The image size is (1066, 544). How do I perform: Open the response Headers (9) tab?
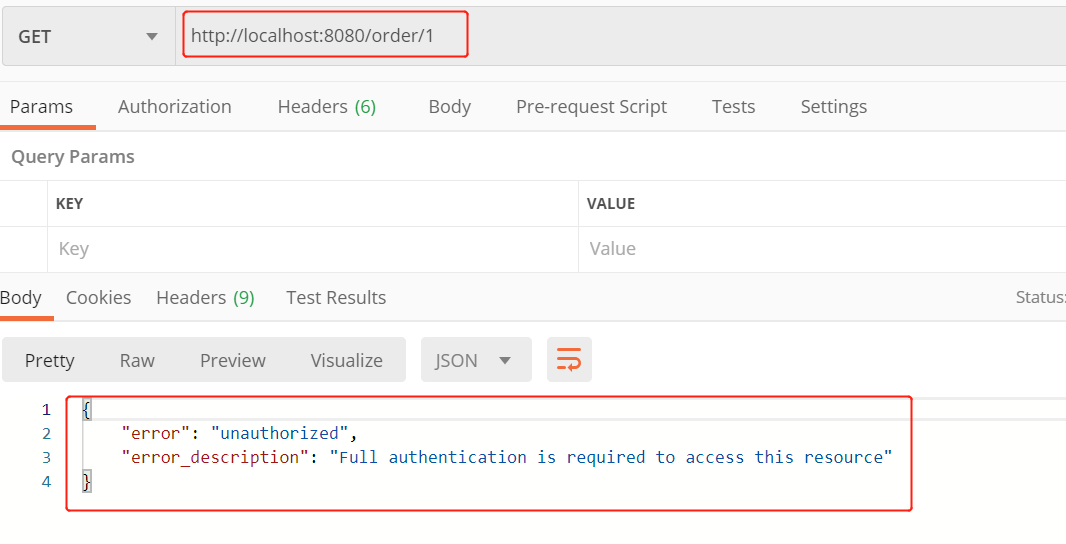[205, 298]
